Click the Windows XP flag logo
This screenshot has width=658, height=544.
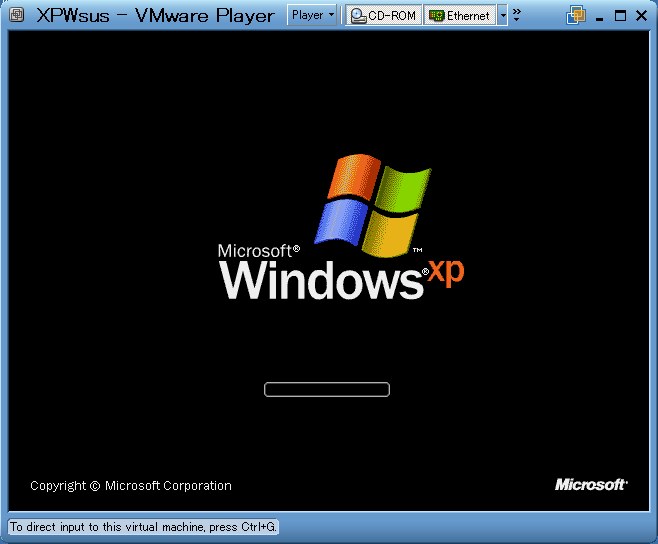coord(373,204)
